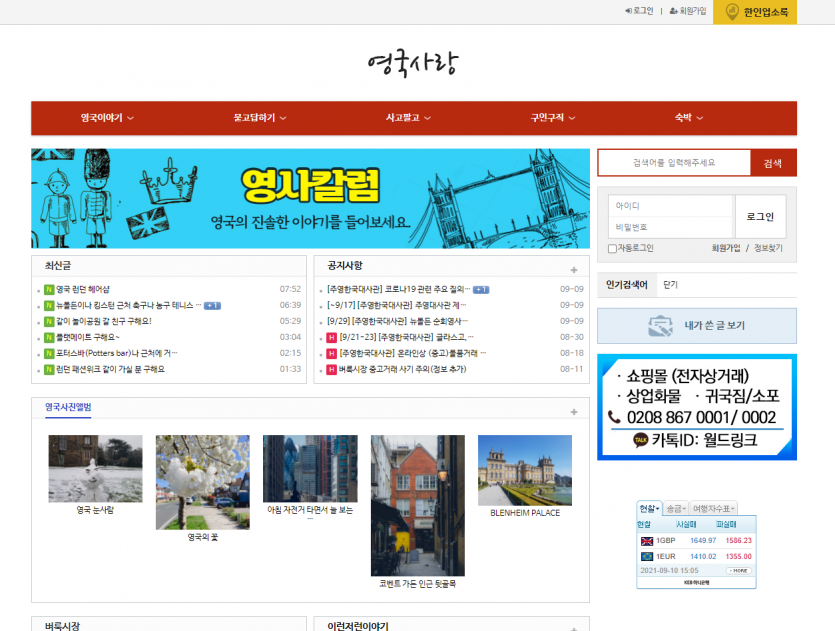835x631 pixels.
Task: Click the login arrow icon in top bar
Action: coord(628,11)
